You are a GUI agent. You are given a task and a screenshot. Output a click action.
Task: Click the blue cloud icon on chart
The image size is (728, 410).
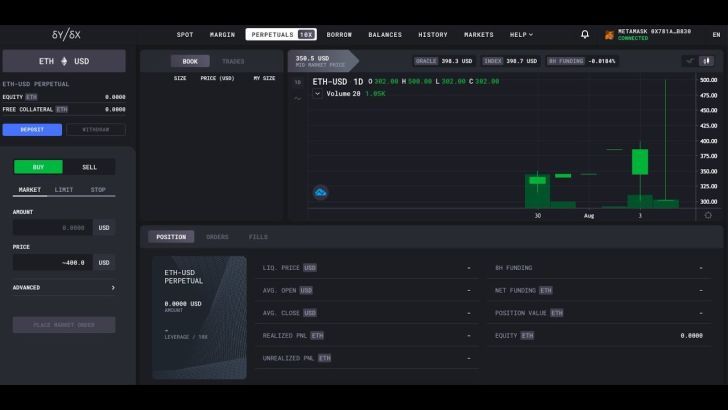pos(321,192)
